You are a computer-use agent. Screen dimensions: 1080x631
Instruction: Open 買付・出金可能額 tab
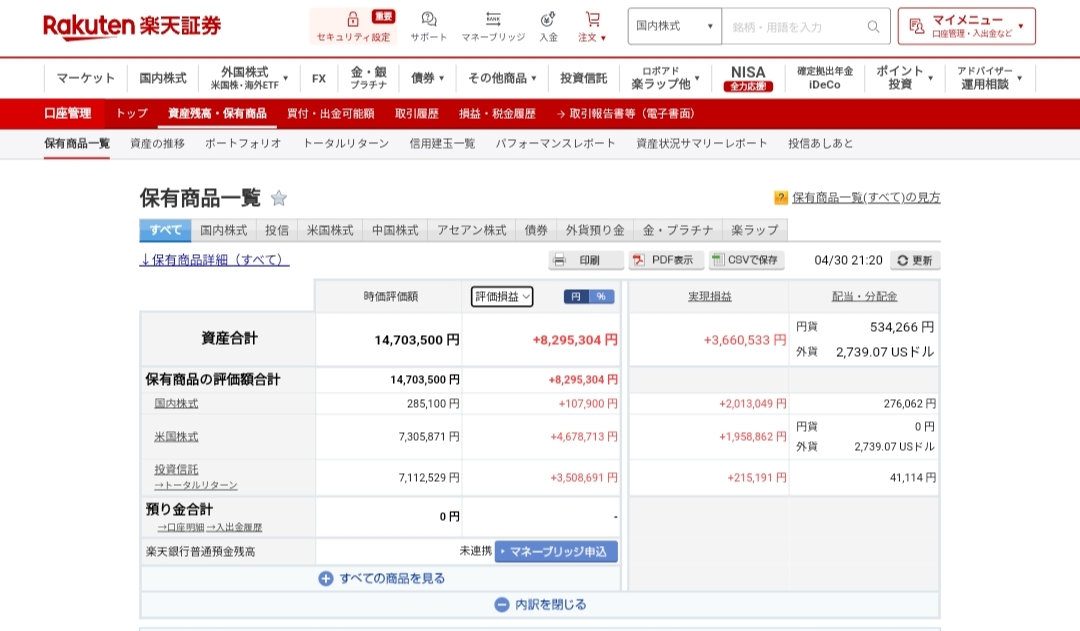click(x=331, y=114)
